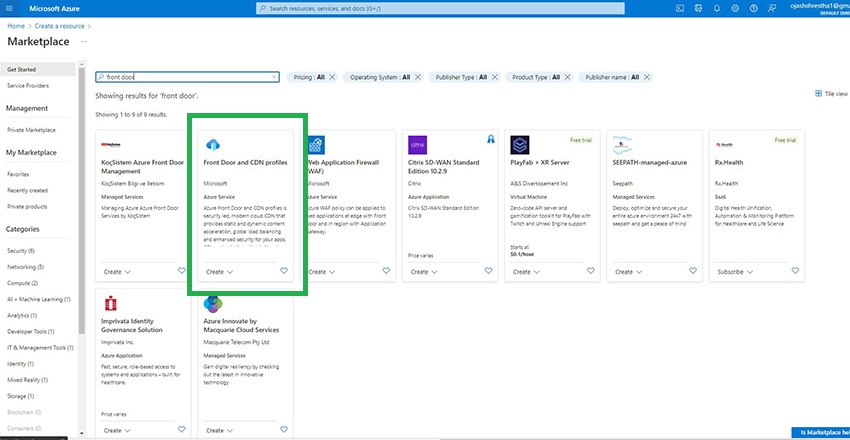
Task: Click the sidebar vertical scrollbar
Action: click(81, 200)
